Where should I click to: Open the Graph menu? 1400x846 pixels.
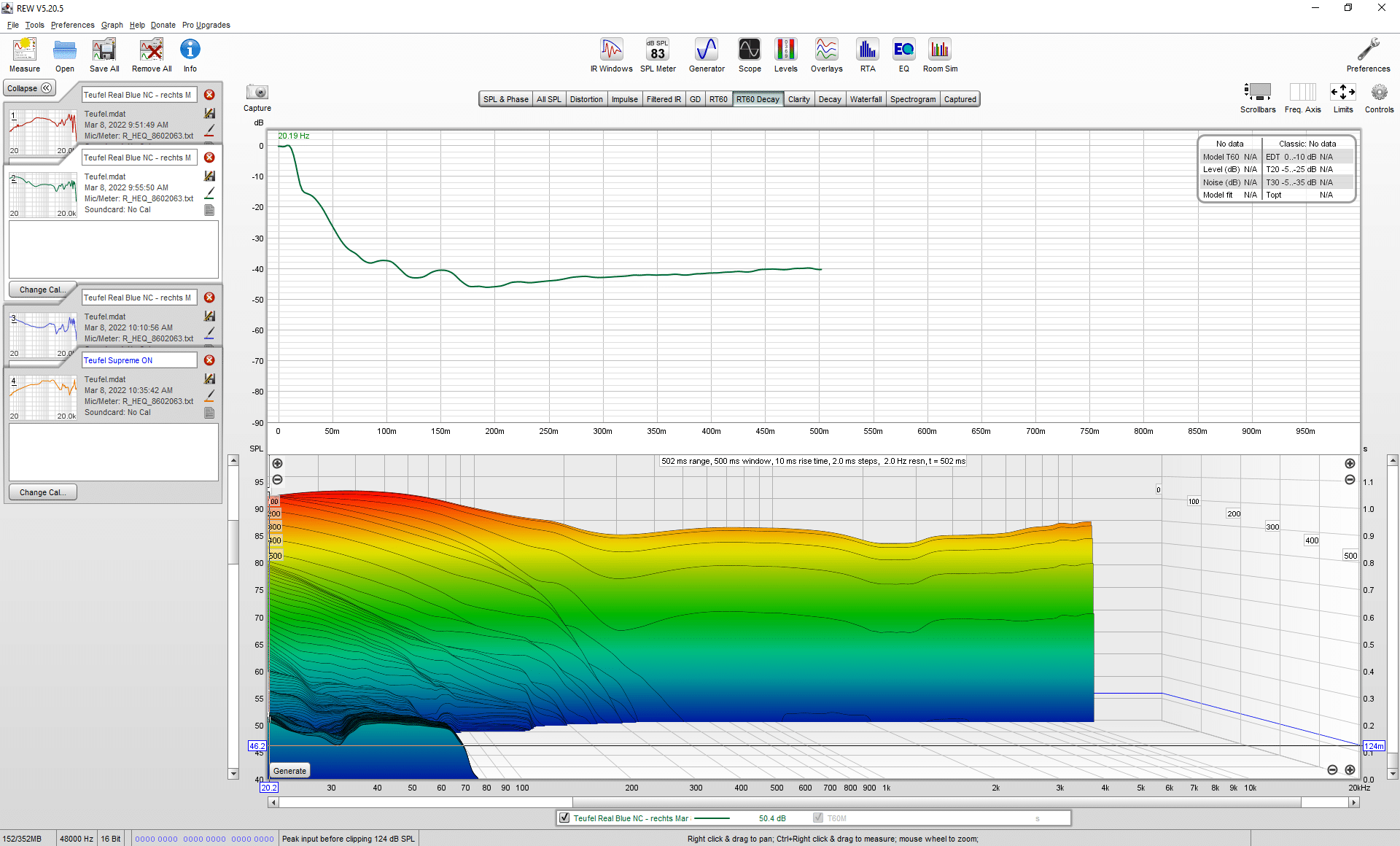pos(112,25)
